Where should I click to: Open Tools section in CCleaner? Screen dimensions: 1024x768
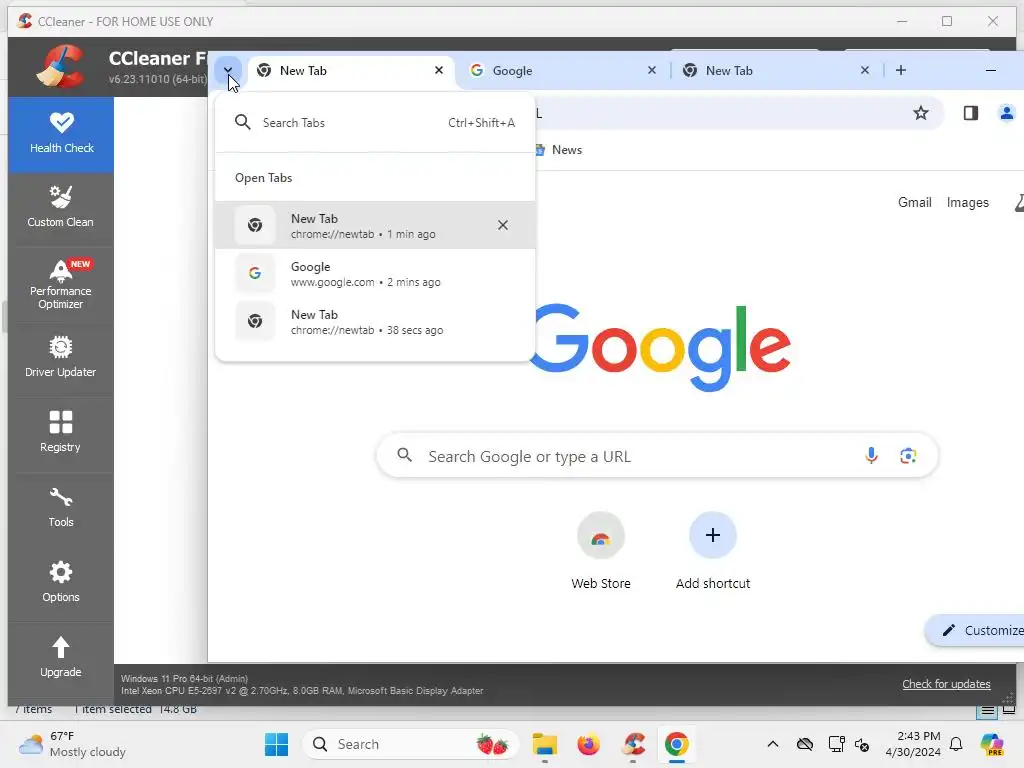pyautogui.click(x=61, y=507)
